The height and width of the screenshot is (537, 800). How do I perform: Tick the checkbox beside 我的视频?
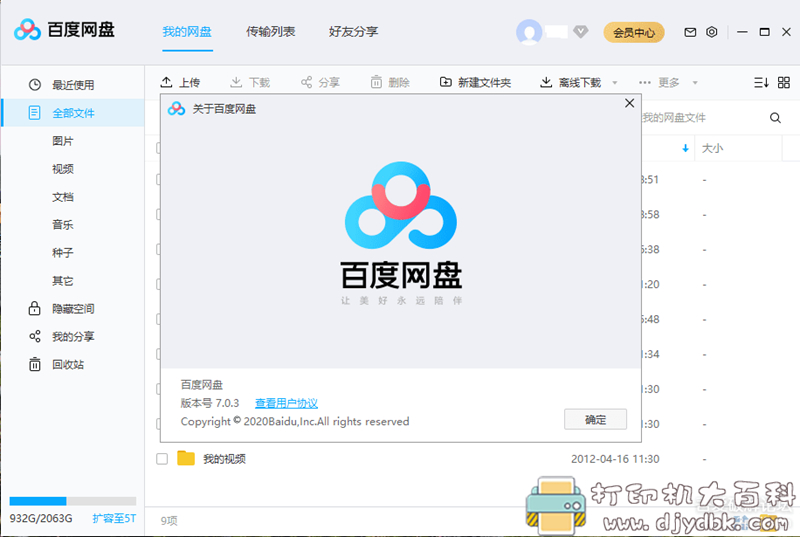pyautogui.click(x=162, y=458)
